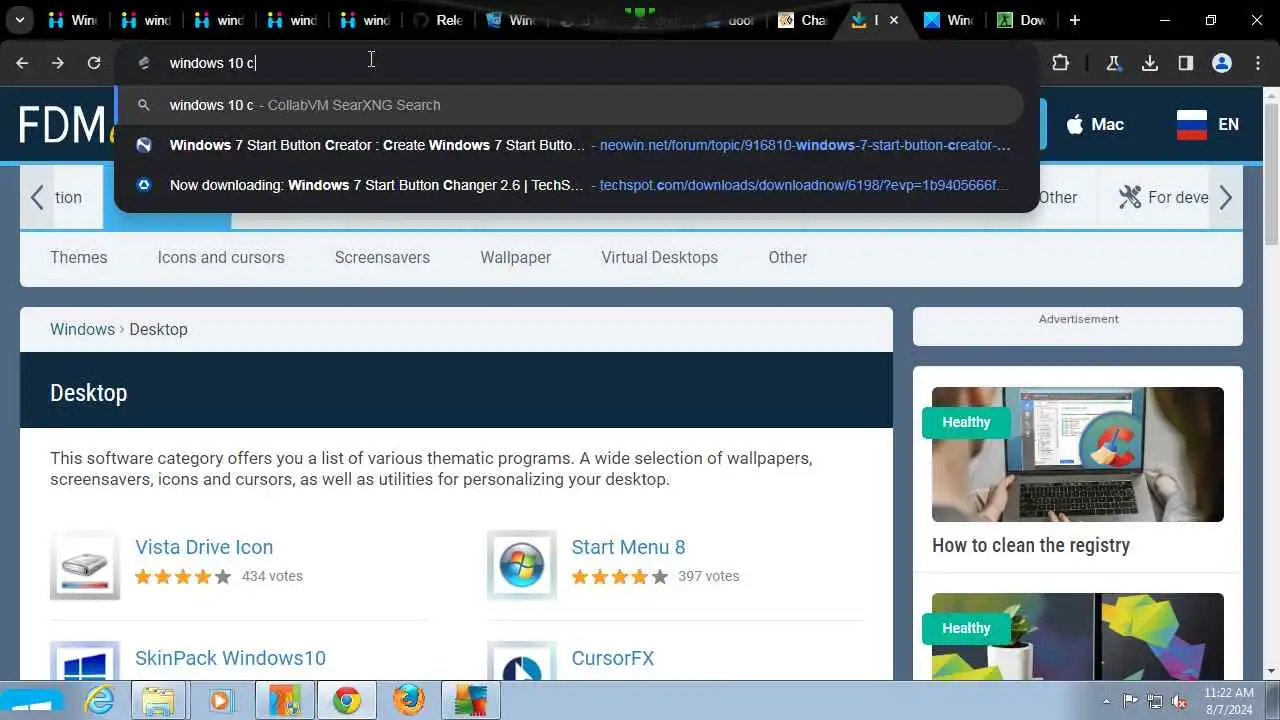Screen dimensions: 1280x720
Task: Switch to the 'Dow' tab
Action: coord(1021,20)
